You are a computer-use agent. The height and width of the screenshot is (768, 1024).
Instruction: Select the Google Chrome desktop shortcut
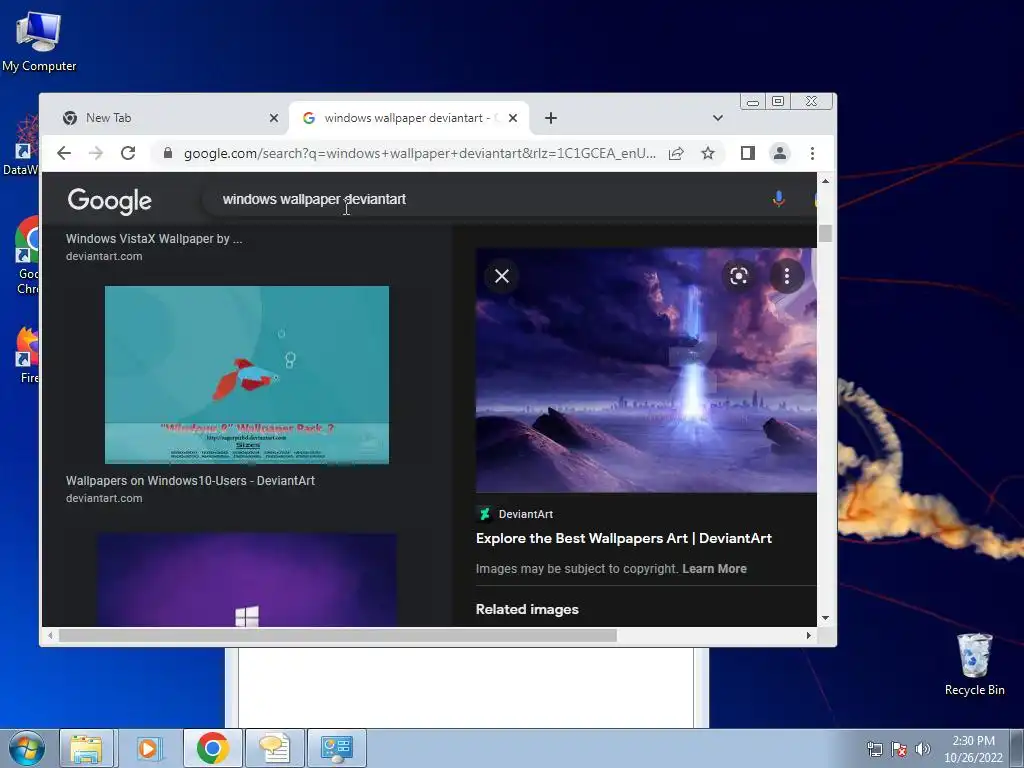click(x=27, y=256)
